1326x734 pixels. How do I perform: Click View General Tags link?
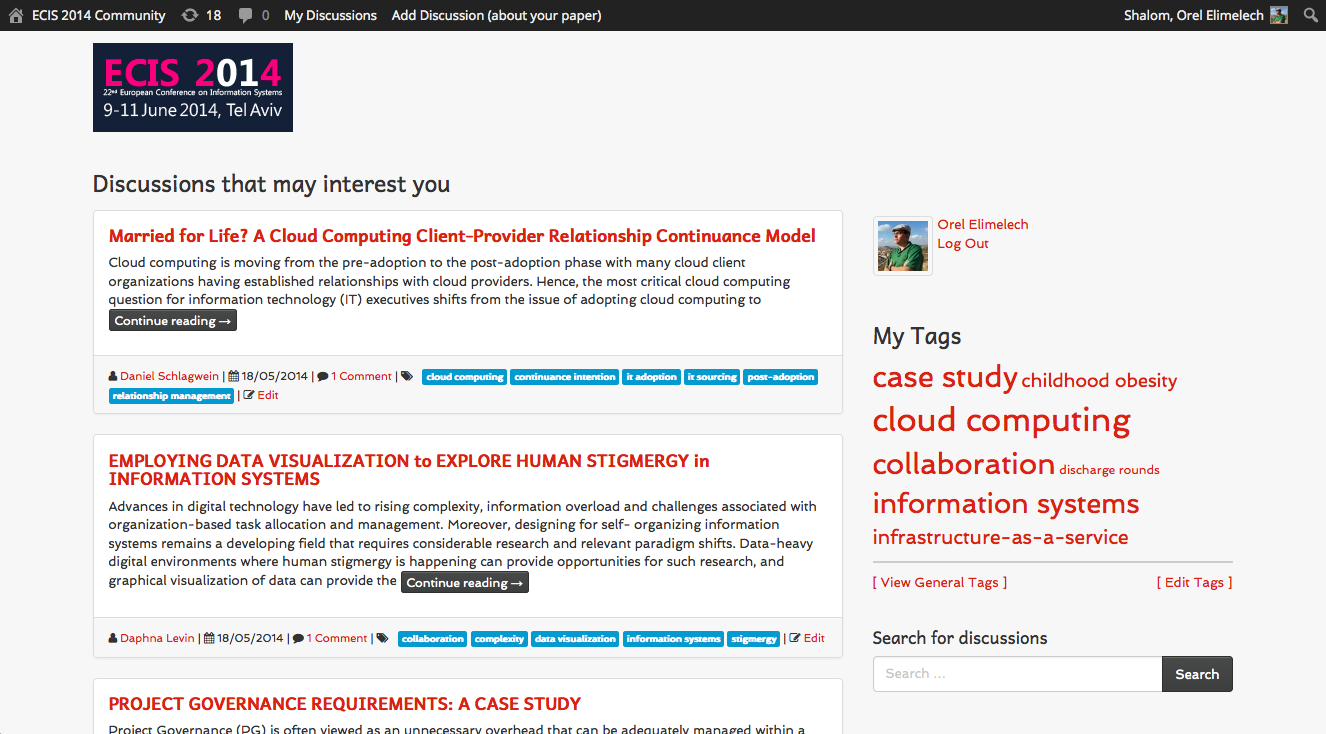pyautogui.click(x=940, y=583)
